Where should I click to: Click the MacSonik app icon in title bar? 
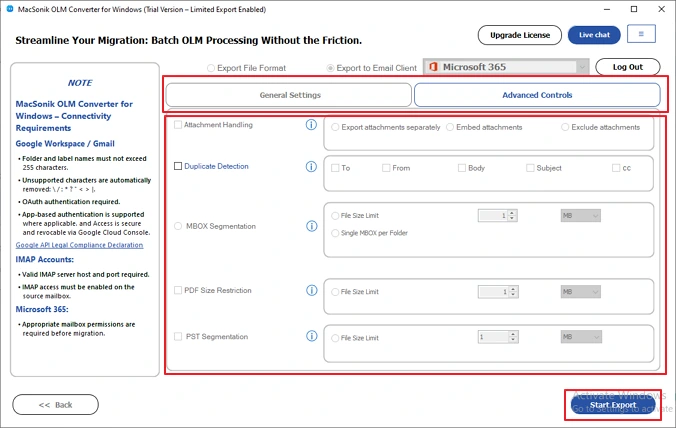(x=9, y=9)
